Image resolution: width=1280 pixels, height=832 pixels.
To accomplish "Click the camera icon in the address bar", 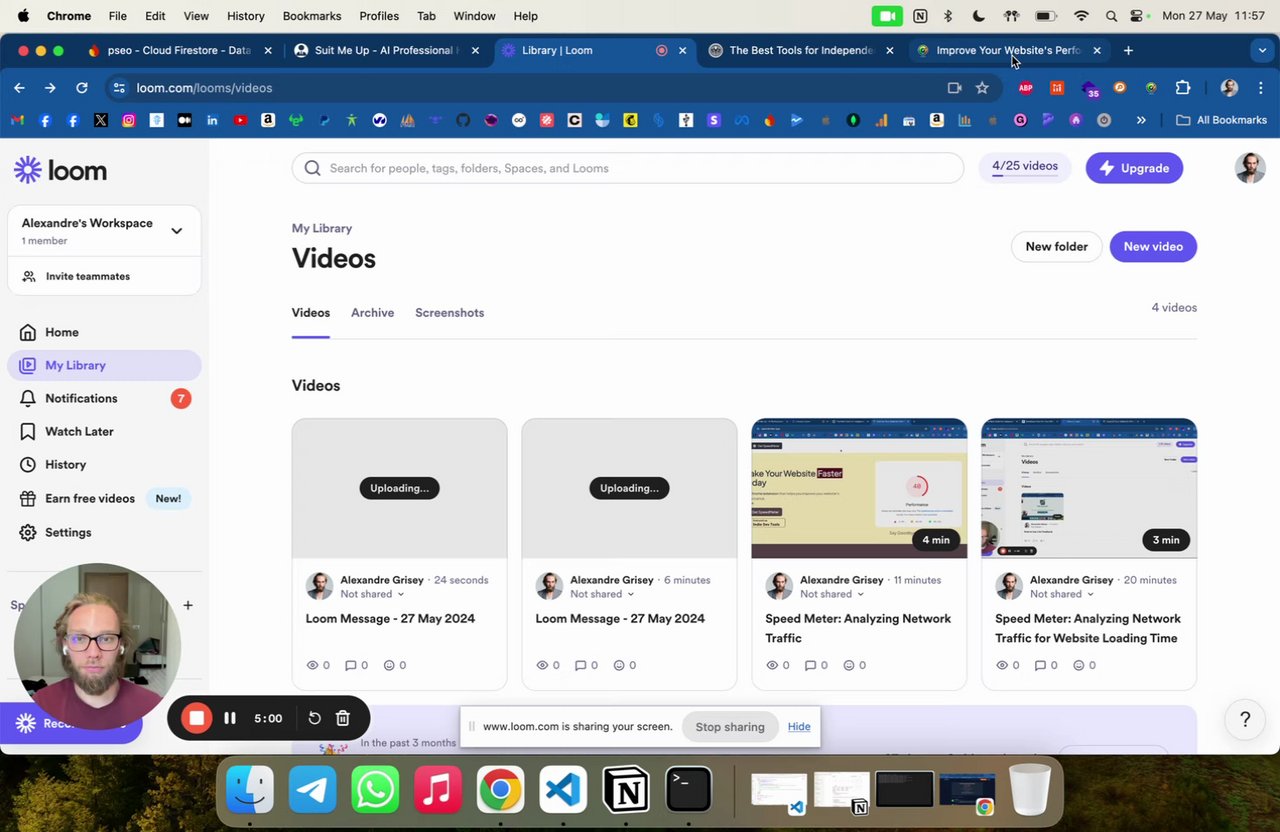I will [954, 88].
